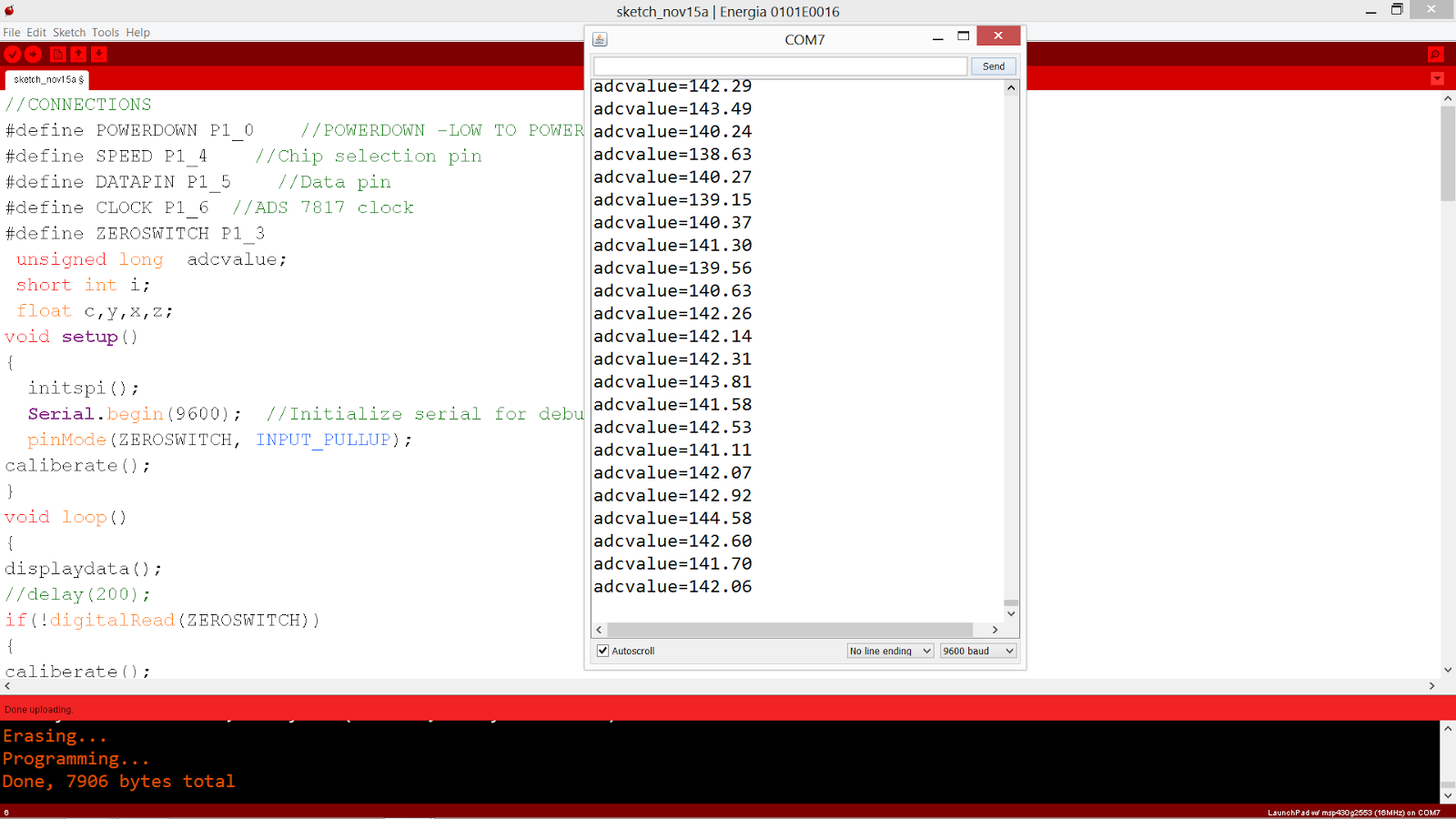Open the File menu
Screen dimensions: 1456x819
pyautogui.click(x=12, y=32)
